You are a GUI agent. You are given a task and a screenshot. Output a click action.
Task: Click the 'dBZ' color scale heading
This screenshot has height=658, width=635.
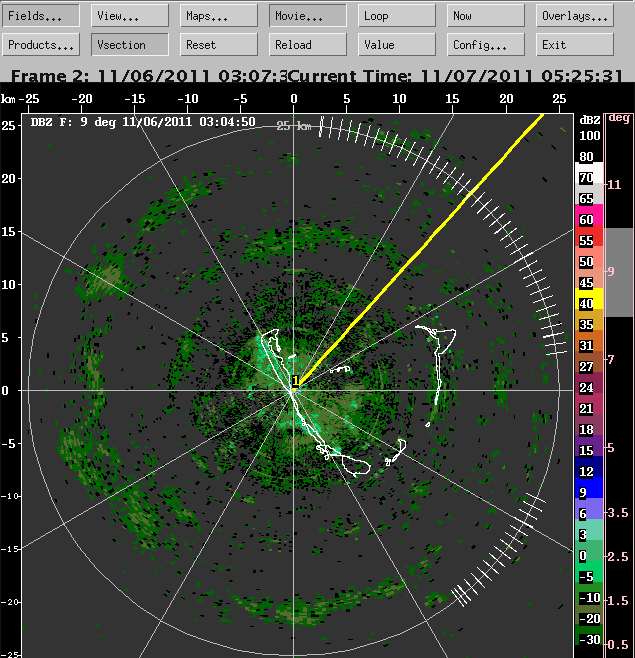click(589, 120)
